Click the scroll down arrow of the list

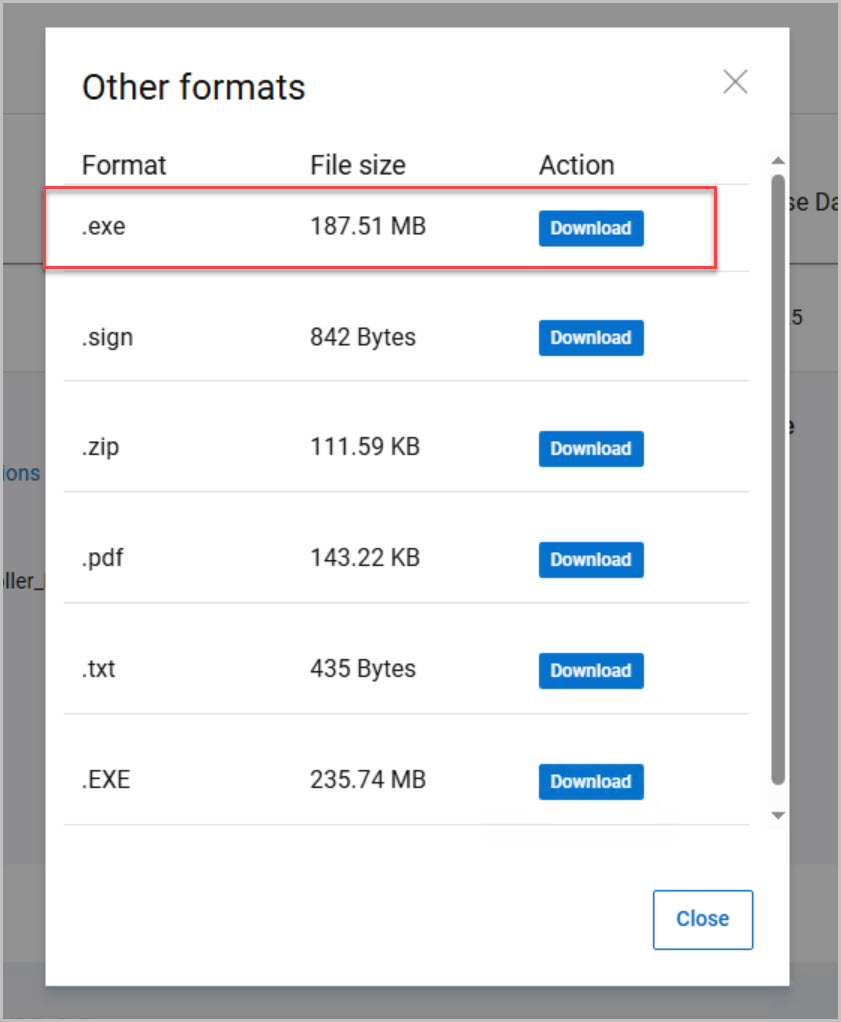(x=778, y=816)
